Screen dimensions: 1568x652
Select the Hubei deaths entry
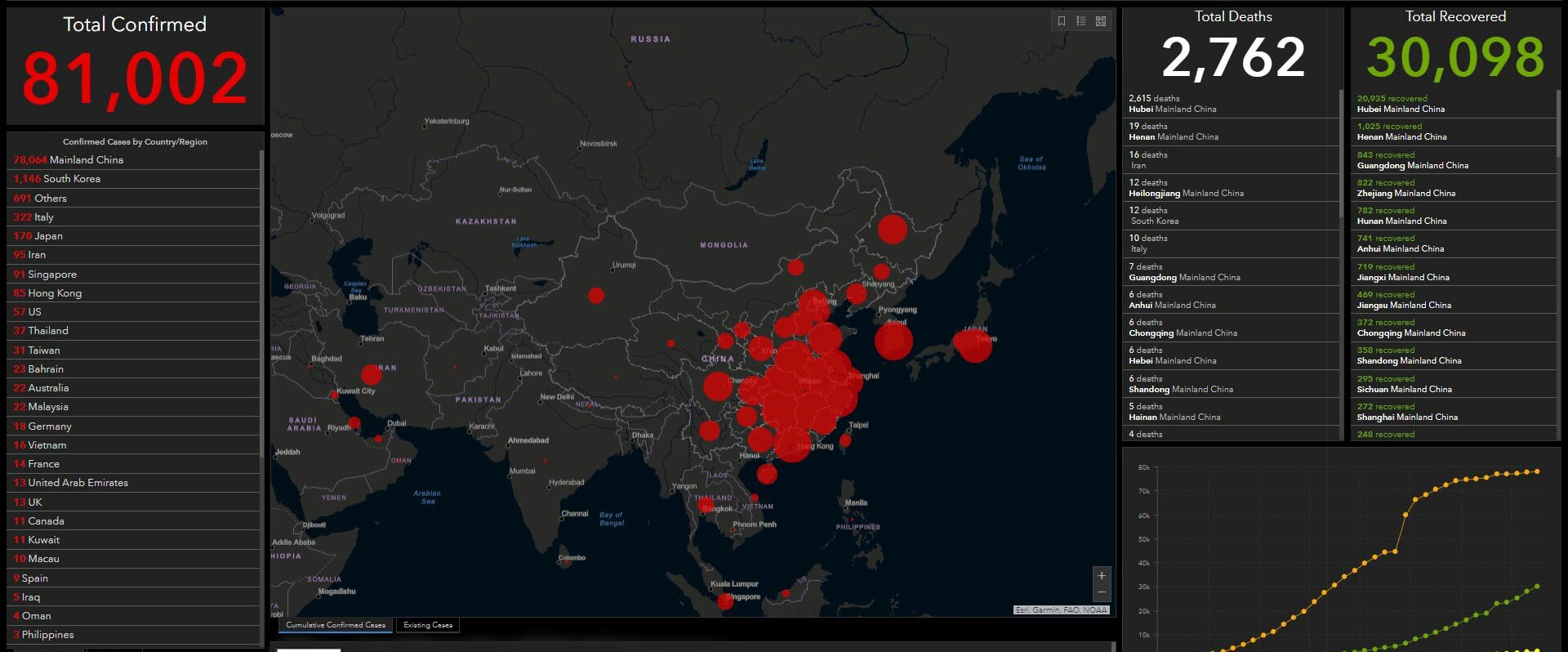click(x=1231, y=104)
